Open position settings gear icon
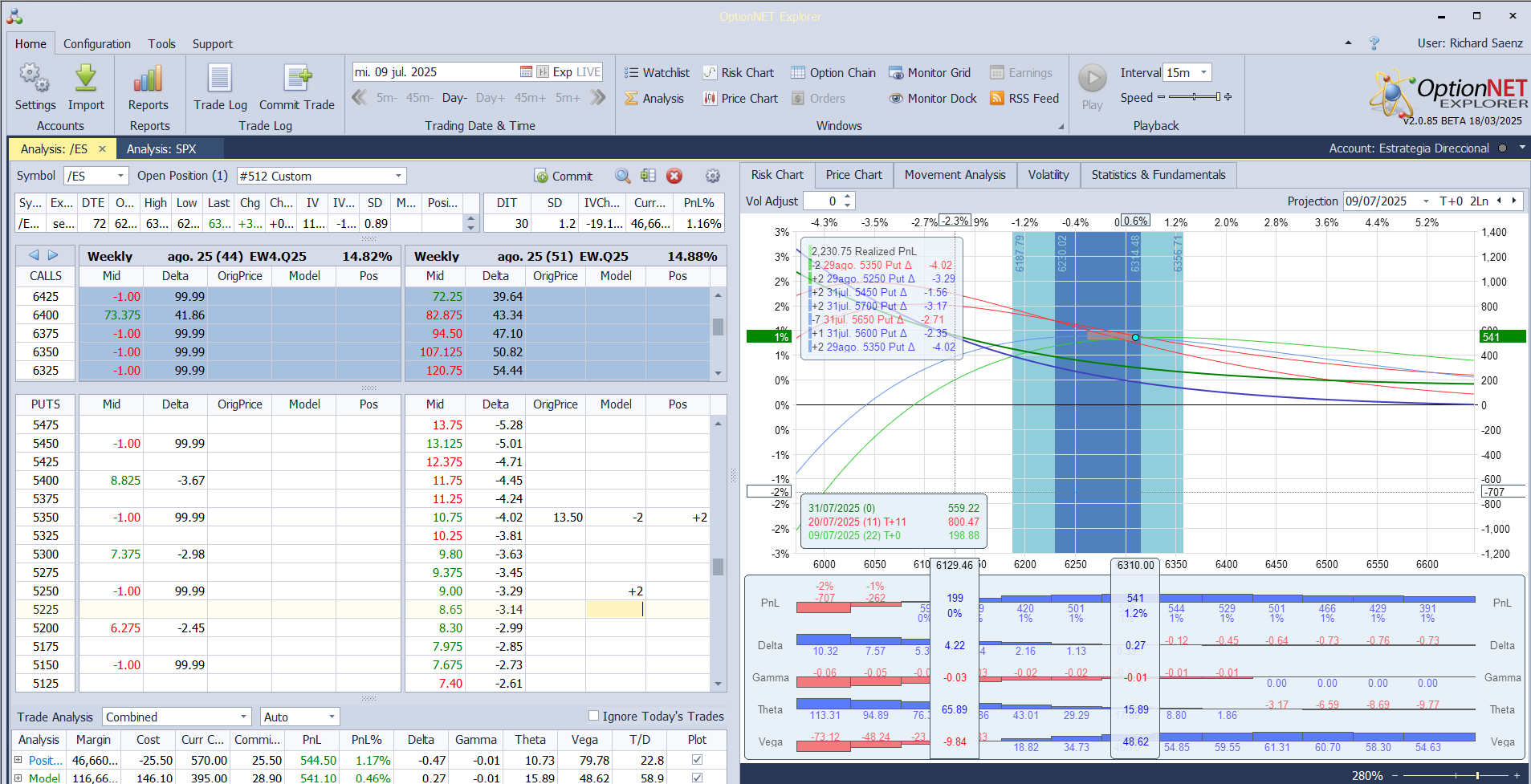Image resolution: width=1531 pixels, height=784 pixels. [x=712, y=176]
